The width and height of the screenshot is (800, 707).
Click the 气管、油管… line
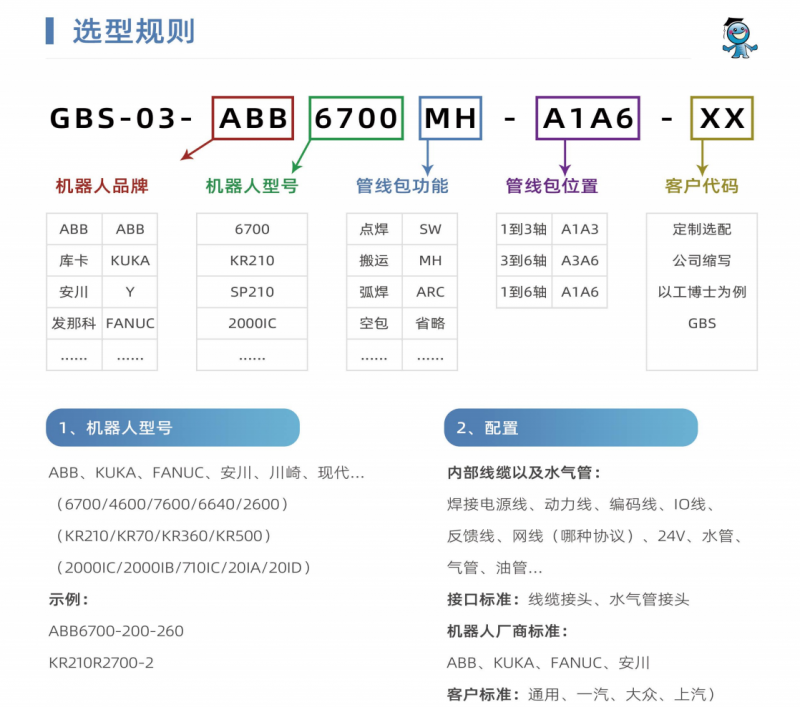pos(494,568)
